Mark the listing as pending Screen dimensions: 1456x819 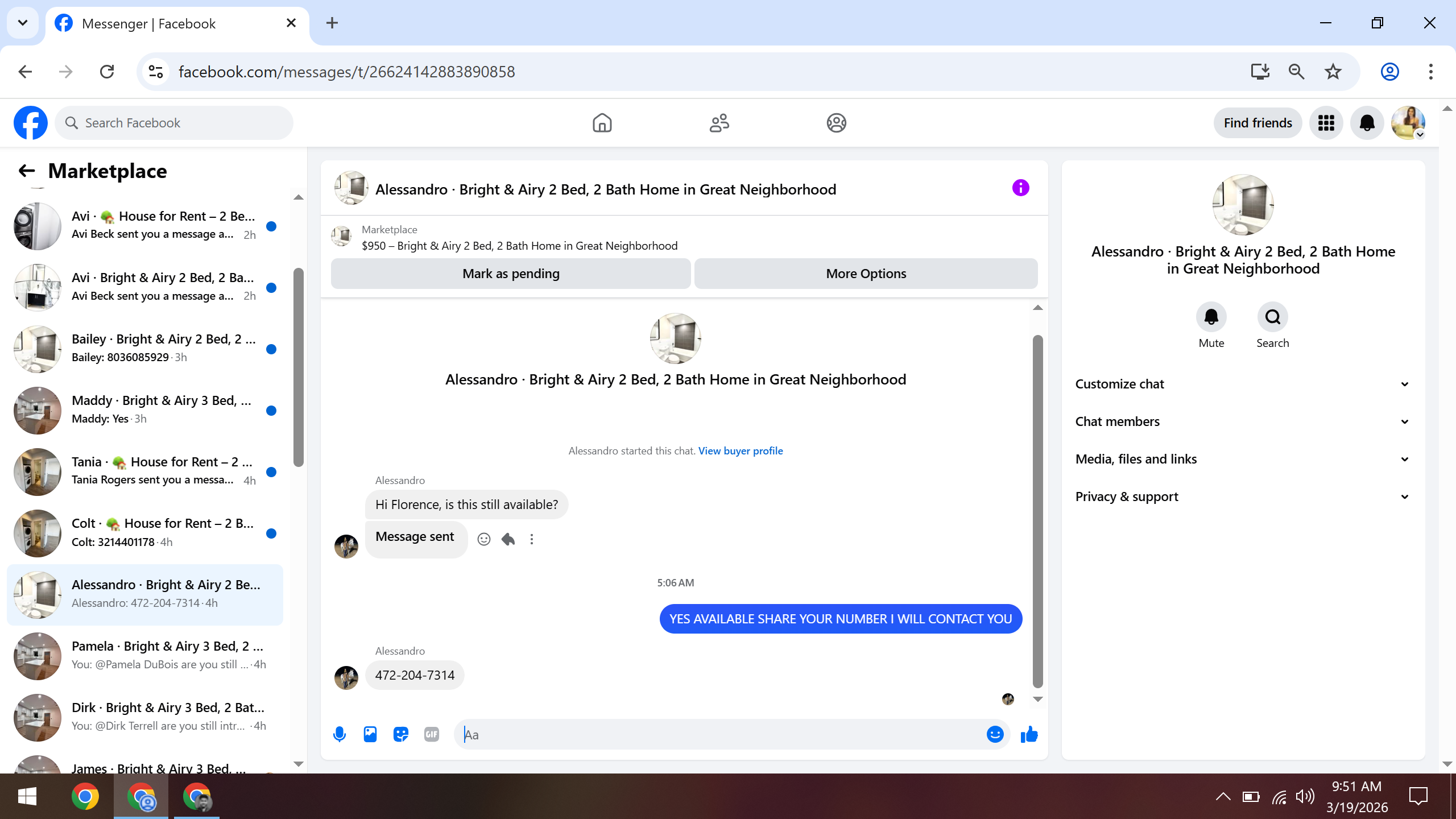(x=511, y=274)
